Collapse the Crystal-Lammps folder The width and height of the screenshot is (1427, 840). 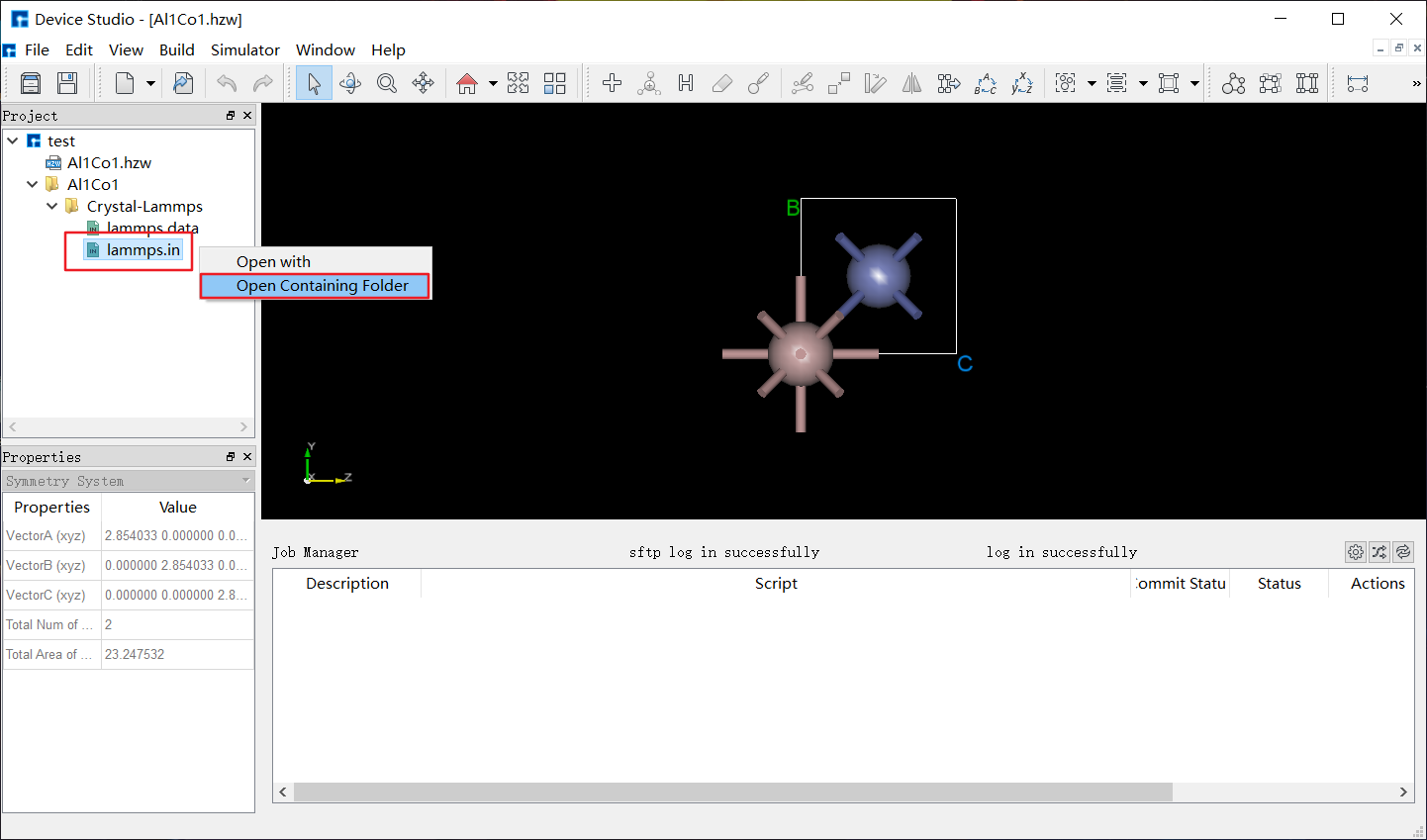pos(52,207)
